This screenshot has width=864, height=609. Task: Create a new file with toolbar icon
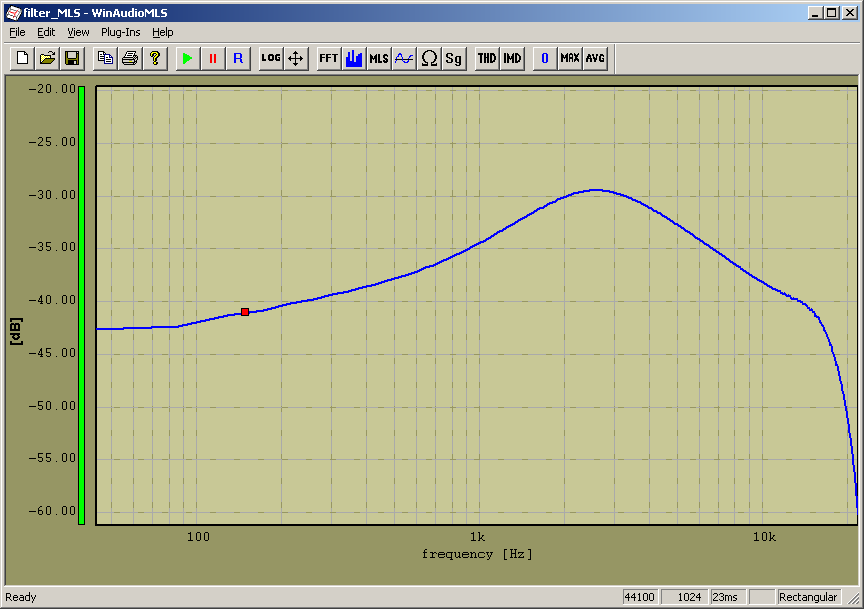pos(23,58)
